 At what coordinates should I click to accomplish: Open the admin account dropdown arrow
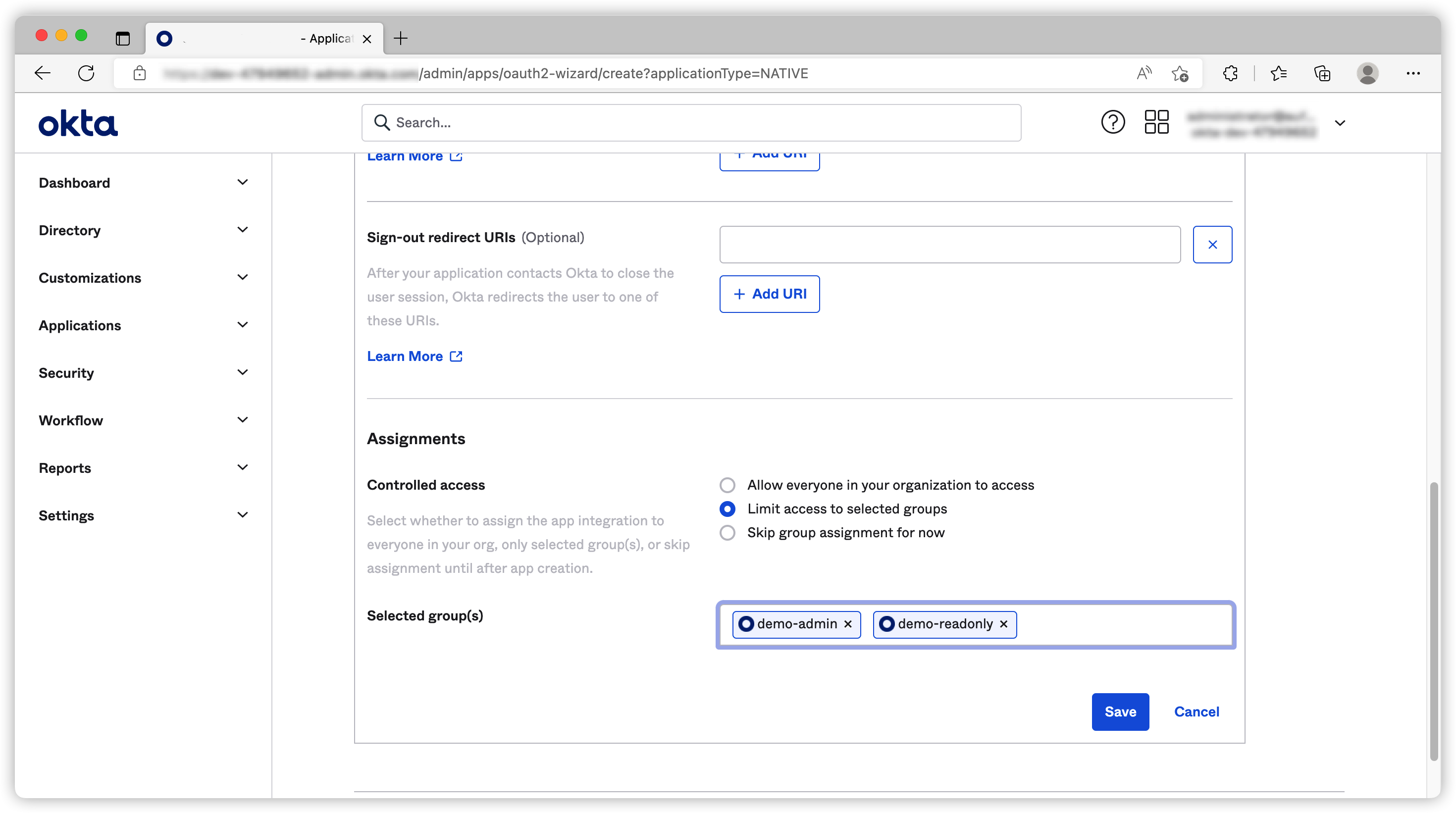pyautogui.click(x=1340, y=123)
